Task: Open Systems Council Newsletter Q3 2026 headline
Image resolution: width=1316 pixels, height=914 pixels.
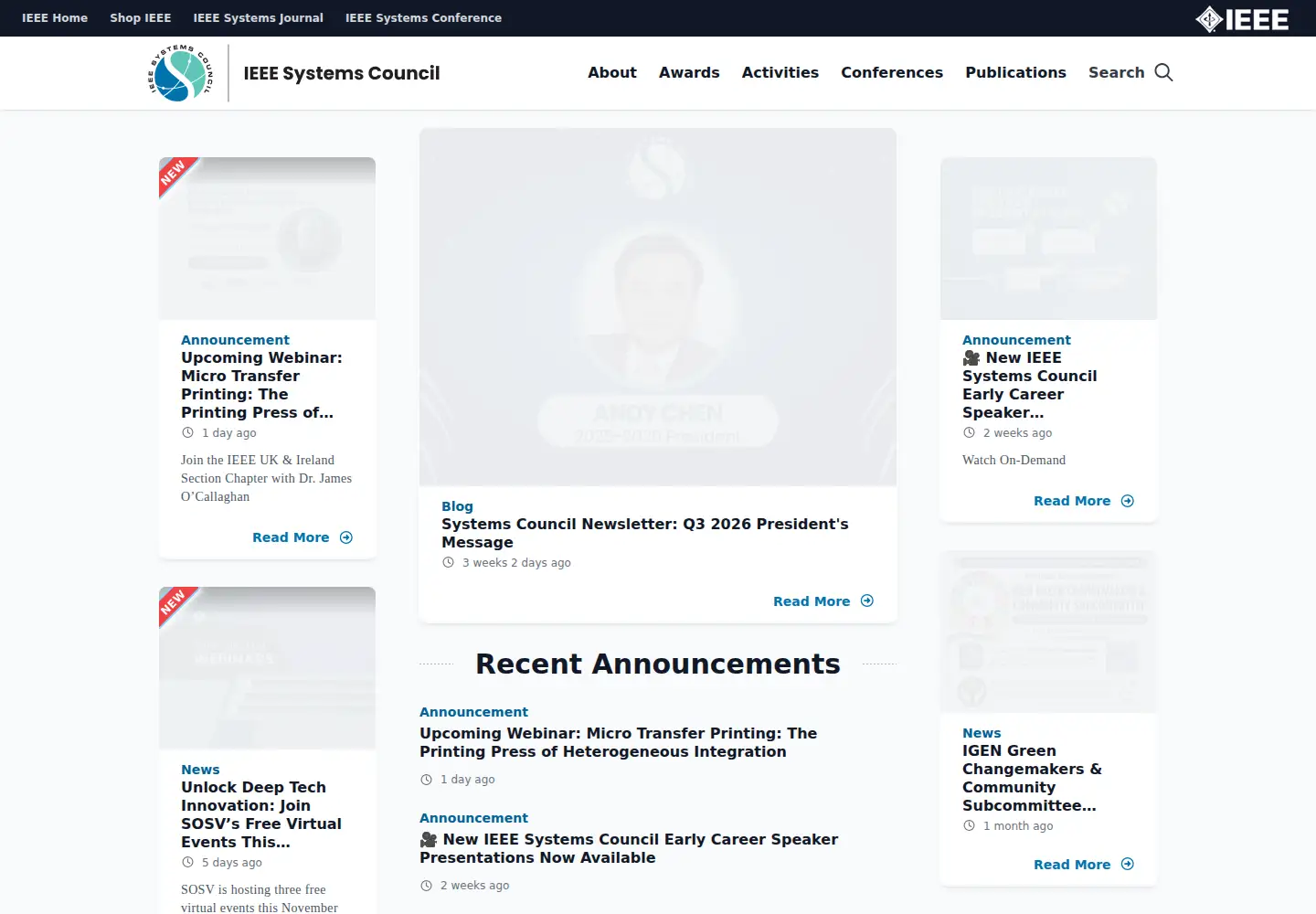Action: [645, 533]
